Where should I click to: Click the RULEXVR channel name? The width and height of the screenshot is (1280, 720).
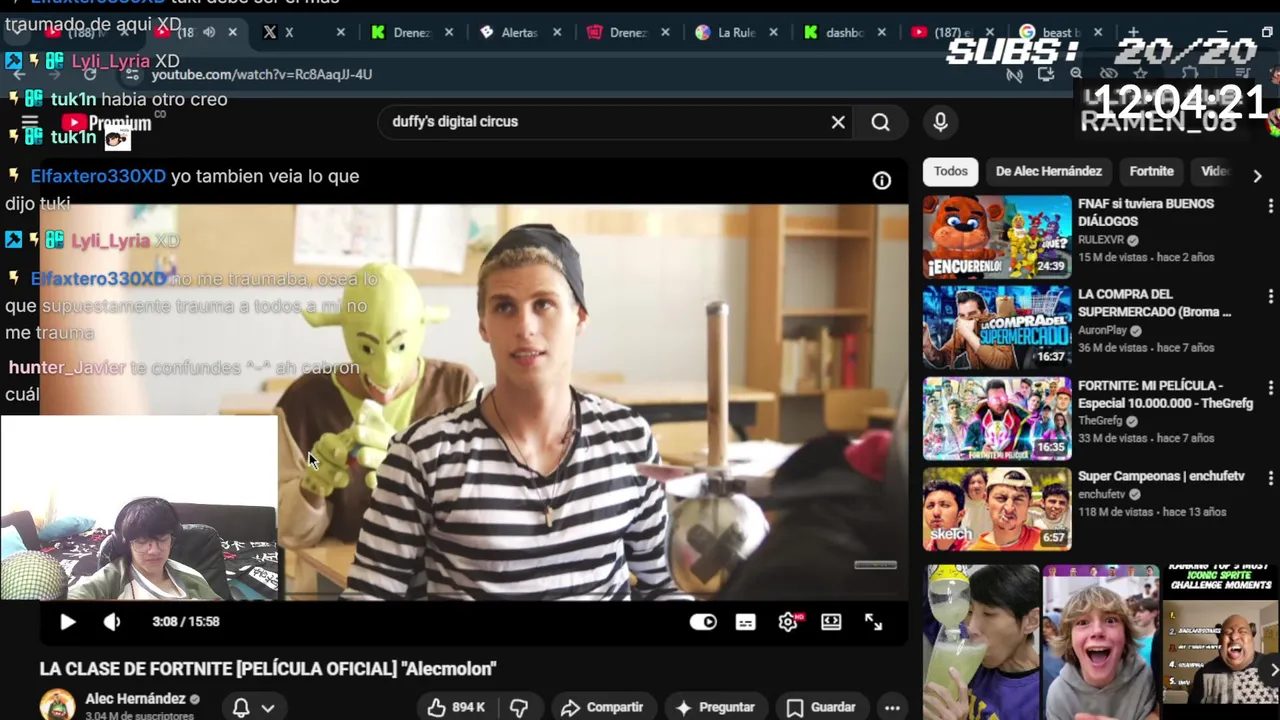click(1102, 240)
